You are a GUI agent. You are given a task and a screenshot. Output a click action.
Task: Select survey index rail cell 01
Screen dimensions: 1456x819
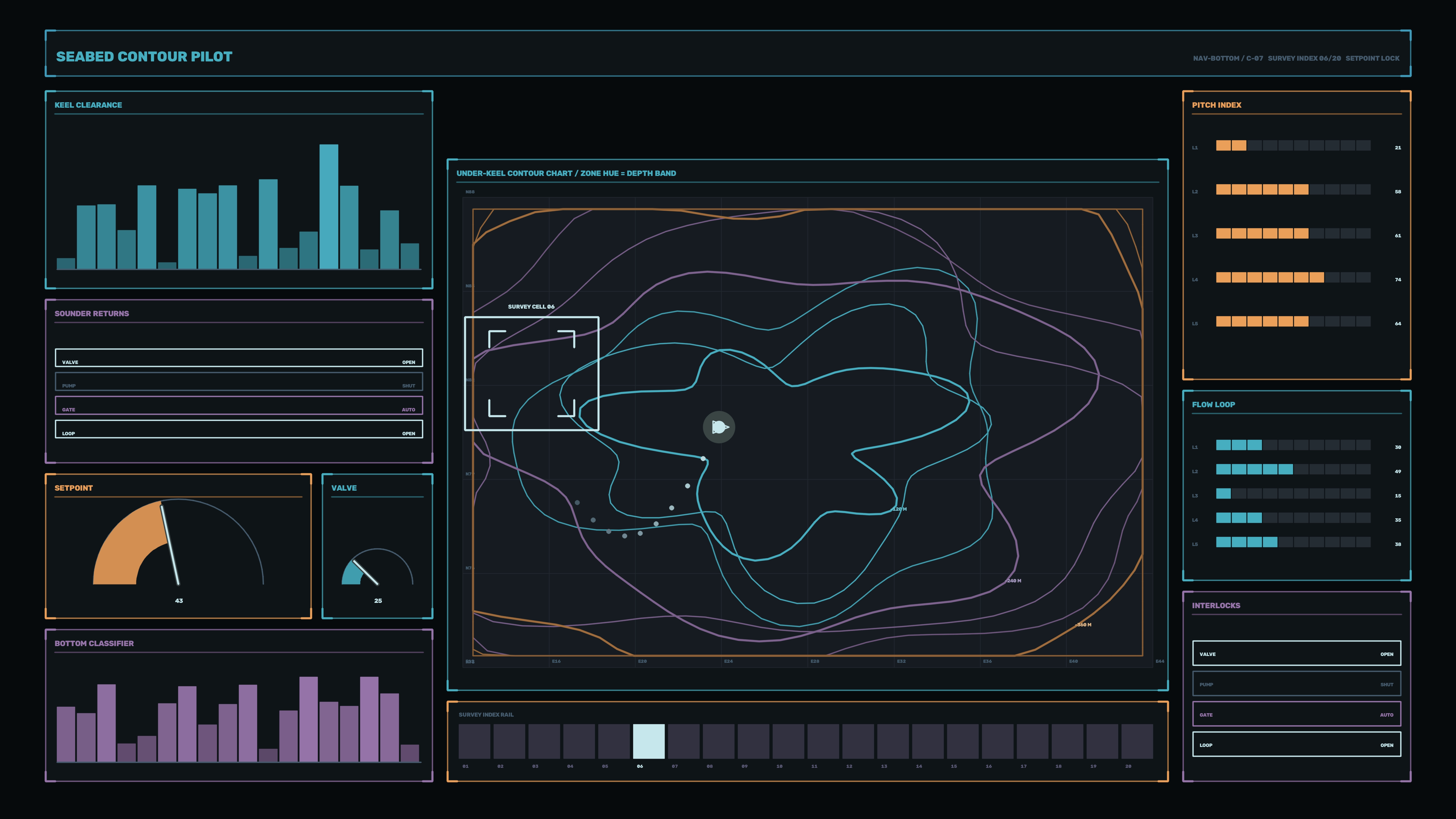pyautogui.click(x=474, y=742)
